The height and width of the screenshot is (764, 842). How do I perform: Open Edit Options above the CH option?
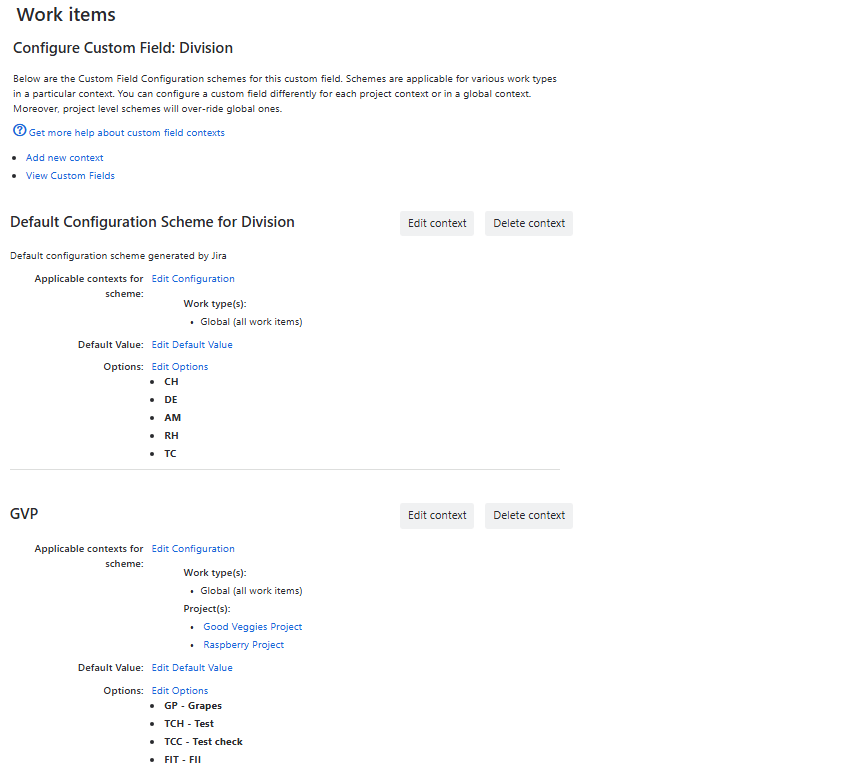click(x=180, y=367)
